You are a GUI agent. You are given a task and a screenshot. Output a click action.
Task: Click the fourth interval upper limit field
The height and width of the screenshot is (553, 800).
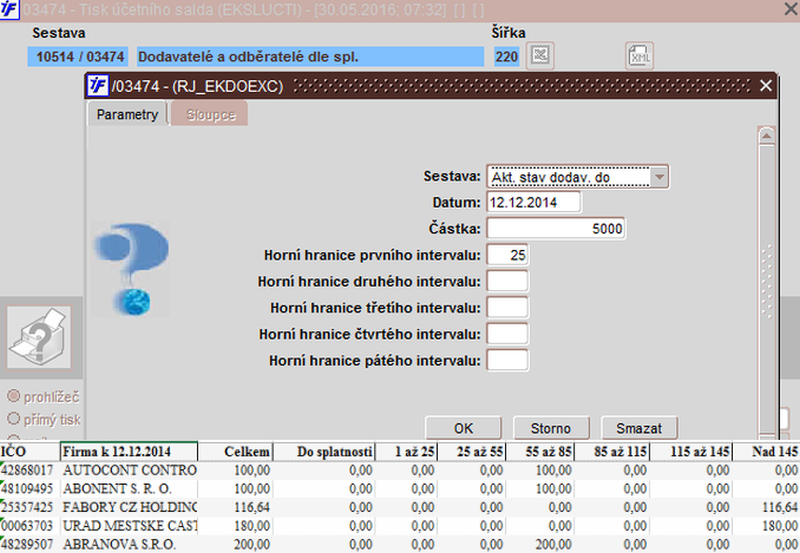(x=508, y=334)
